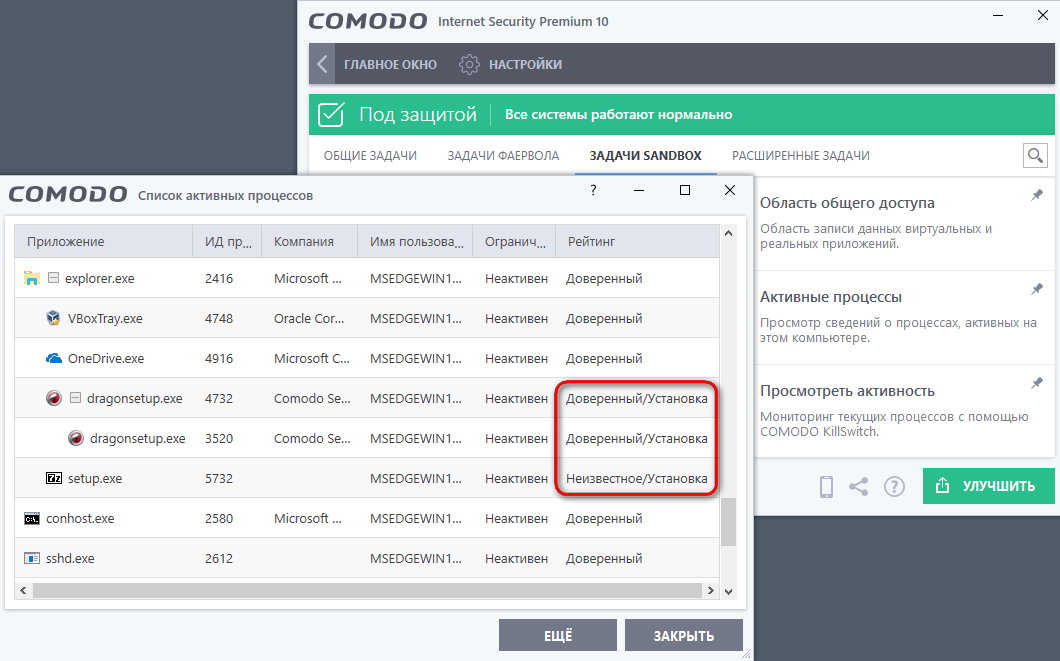Click the green checkmark protection status icon

coord(331,114)
